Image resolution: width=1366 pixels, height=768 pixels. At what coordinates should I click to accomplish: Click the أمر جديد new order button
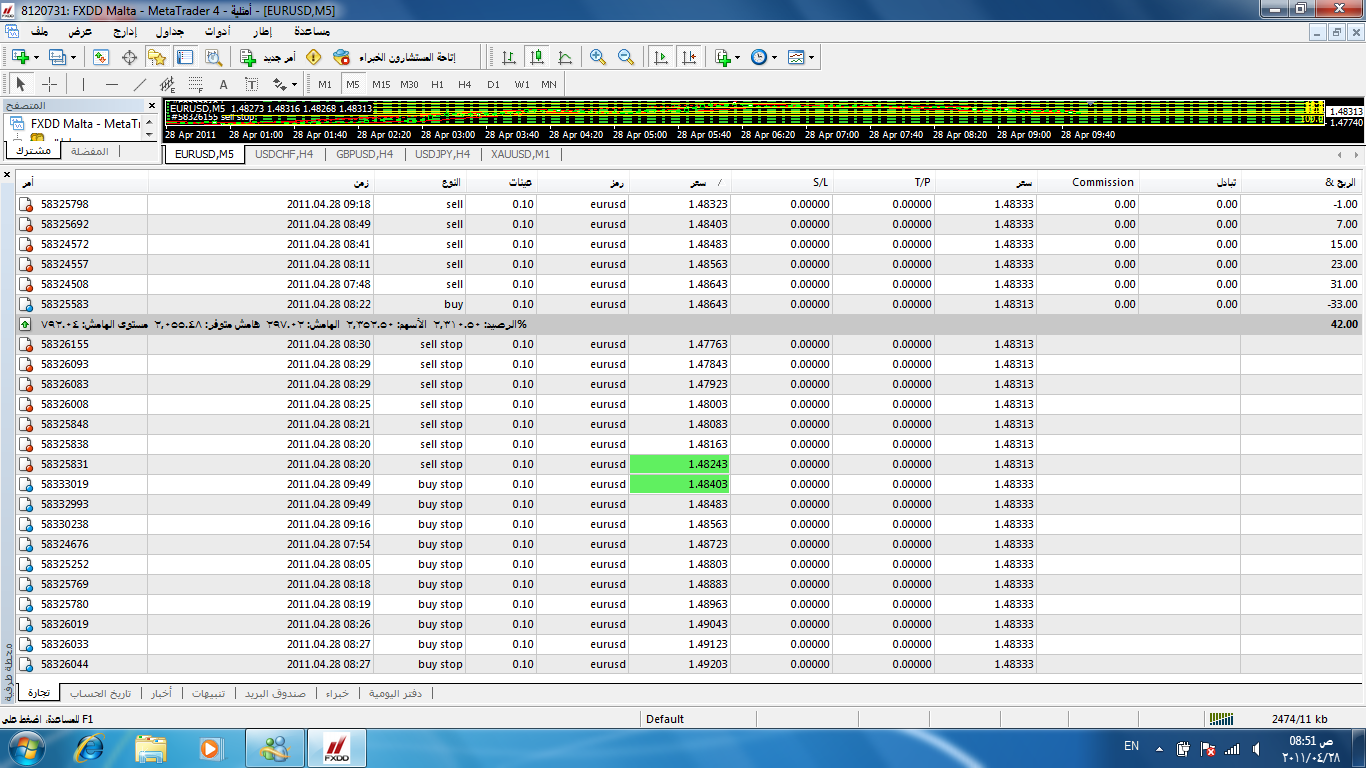click(x=268, y=57)
